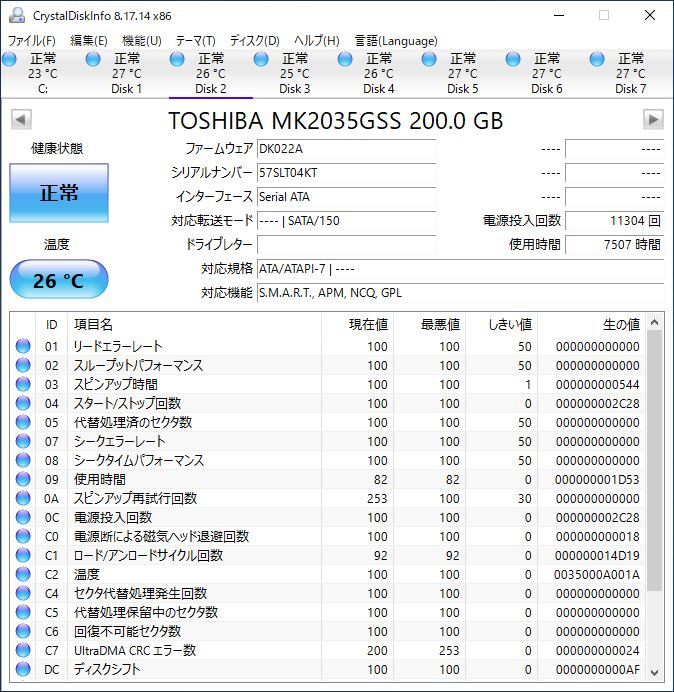Click status orb of row 01 リードエラーレート
This screenshot has width=674, height=692.
pyautogui.click(x=23, y=346)
